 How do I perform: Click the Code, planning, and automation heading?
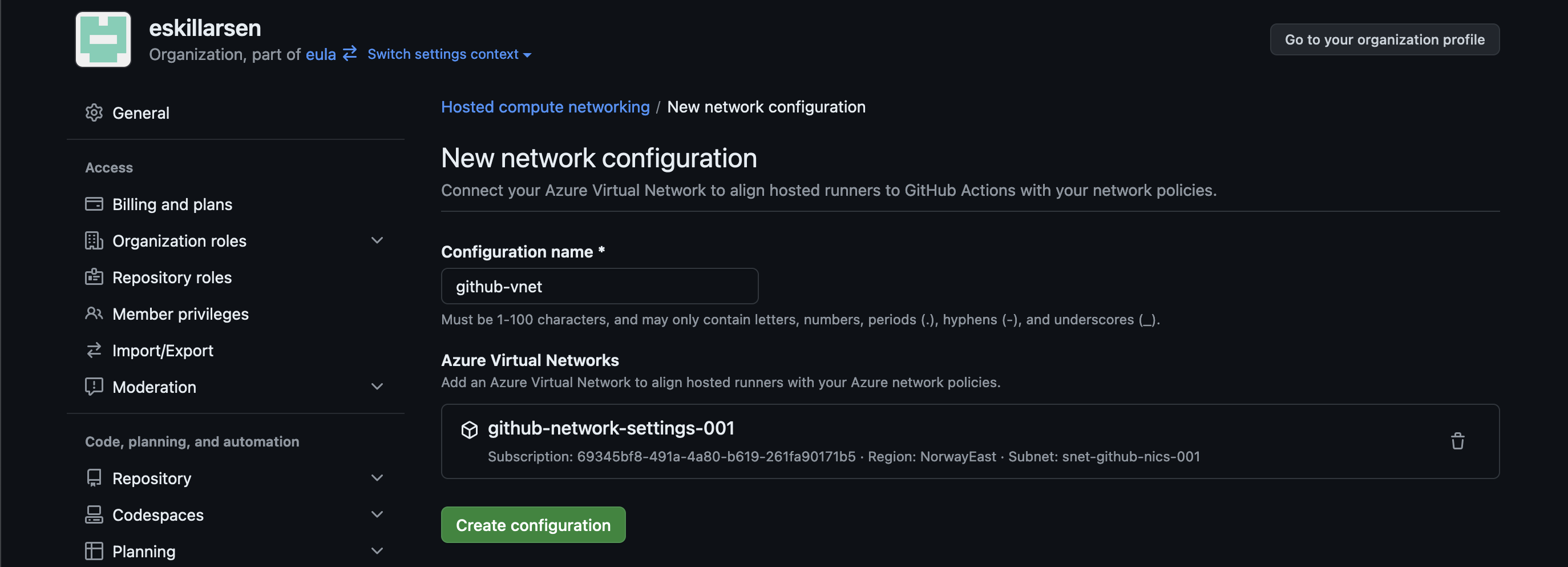click(192, 441)
